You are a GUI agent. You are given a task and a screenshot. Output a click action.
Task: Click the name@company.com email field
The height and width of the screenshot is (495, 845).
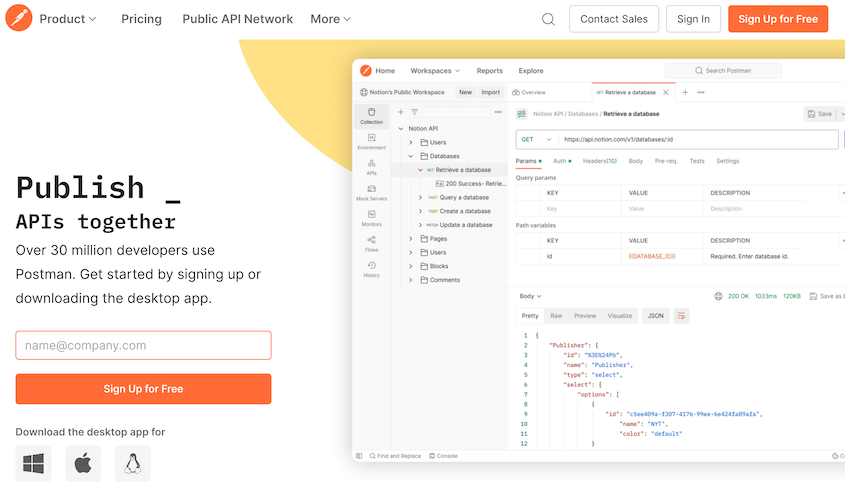[x=143, y=345]
